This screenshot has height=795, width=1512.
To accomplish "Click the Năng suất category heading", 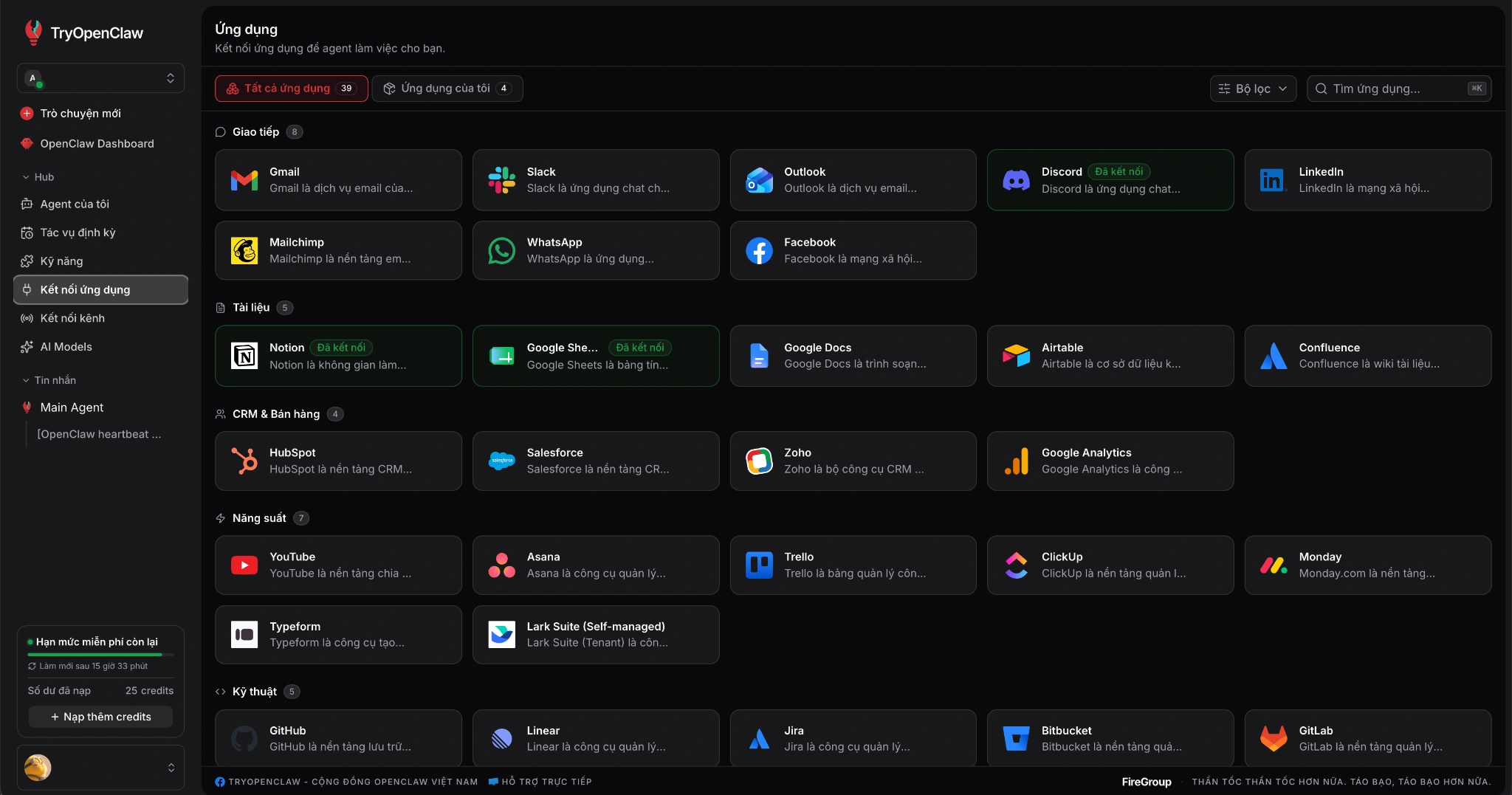I will click(259, 518).
